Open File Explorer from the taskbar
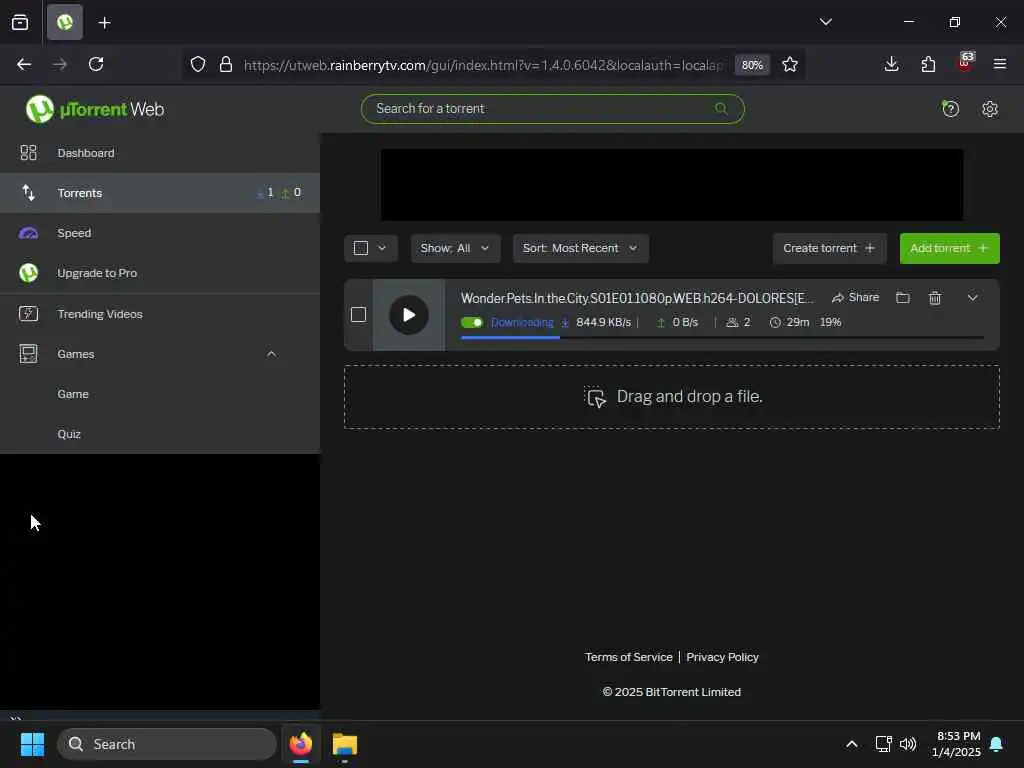The width and height of the screenshot is (1024, 768). (345, 744)
